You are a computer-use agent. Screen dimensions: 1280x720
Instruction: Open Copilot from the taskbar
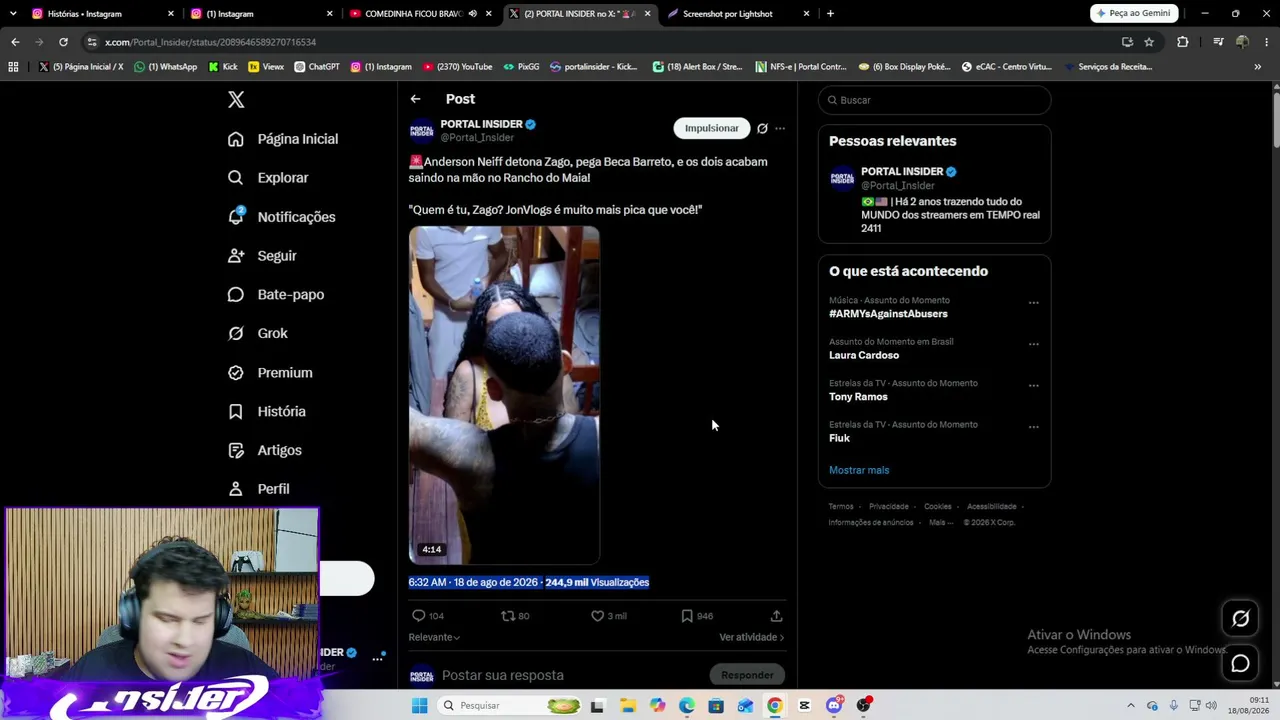(x=657, y=705)
